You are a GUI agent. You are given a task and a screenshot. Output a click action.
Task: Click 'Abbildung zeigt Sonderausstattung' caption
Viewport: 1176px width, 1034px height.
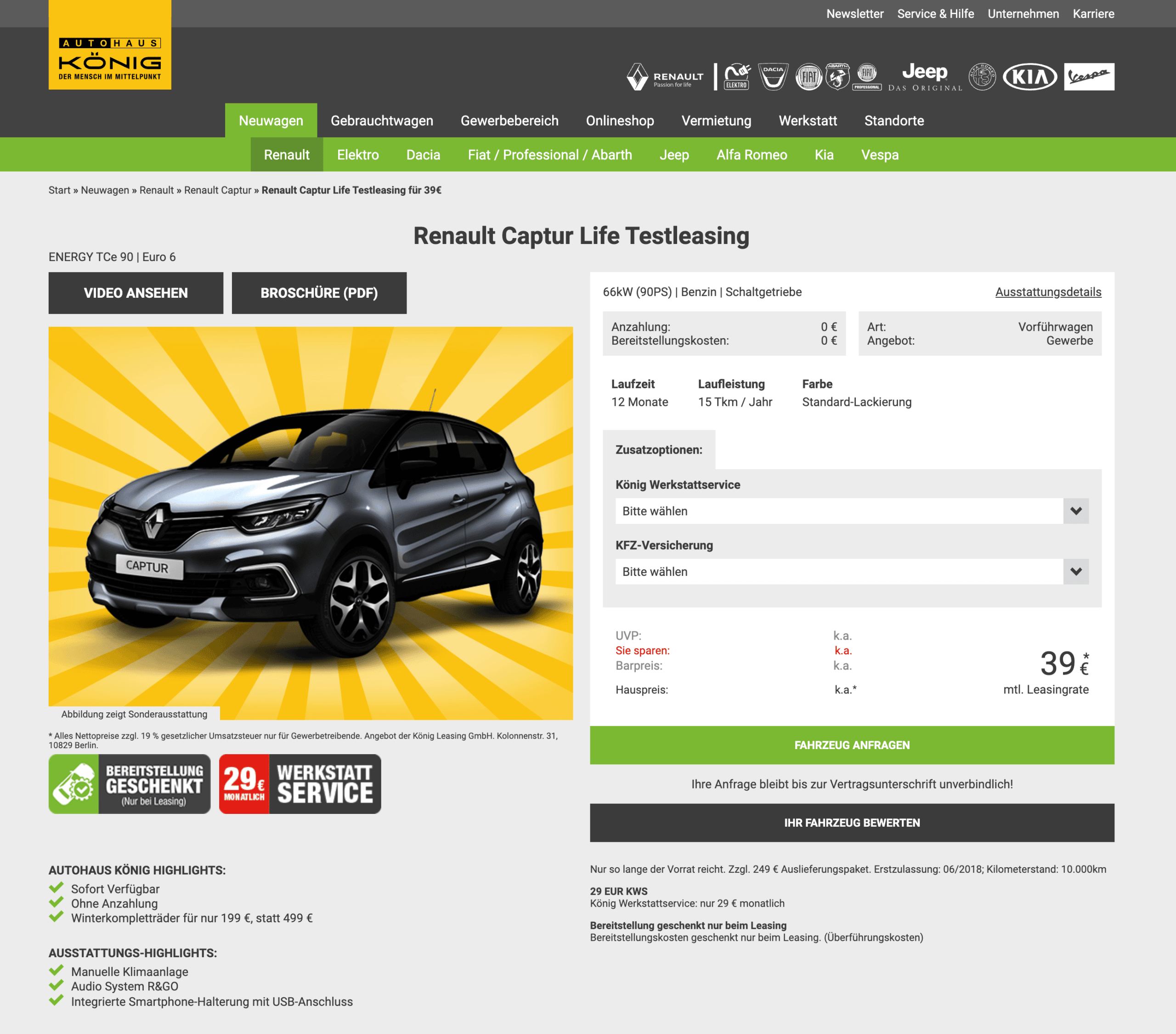(134, 714)
